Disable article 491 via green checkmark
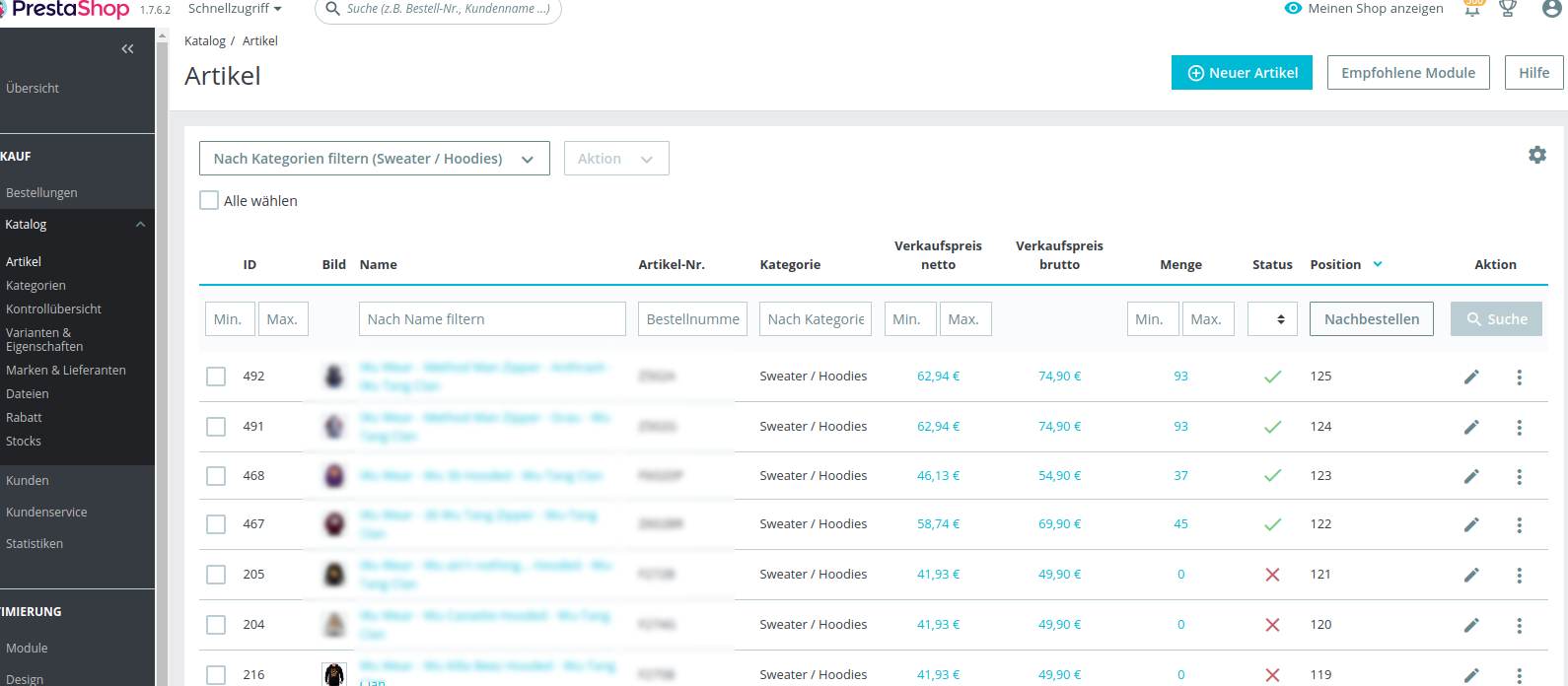The width and height of the screenshot is (1568, 686). click(x=1272, y=427)
